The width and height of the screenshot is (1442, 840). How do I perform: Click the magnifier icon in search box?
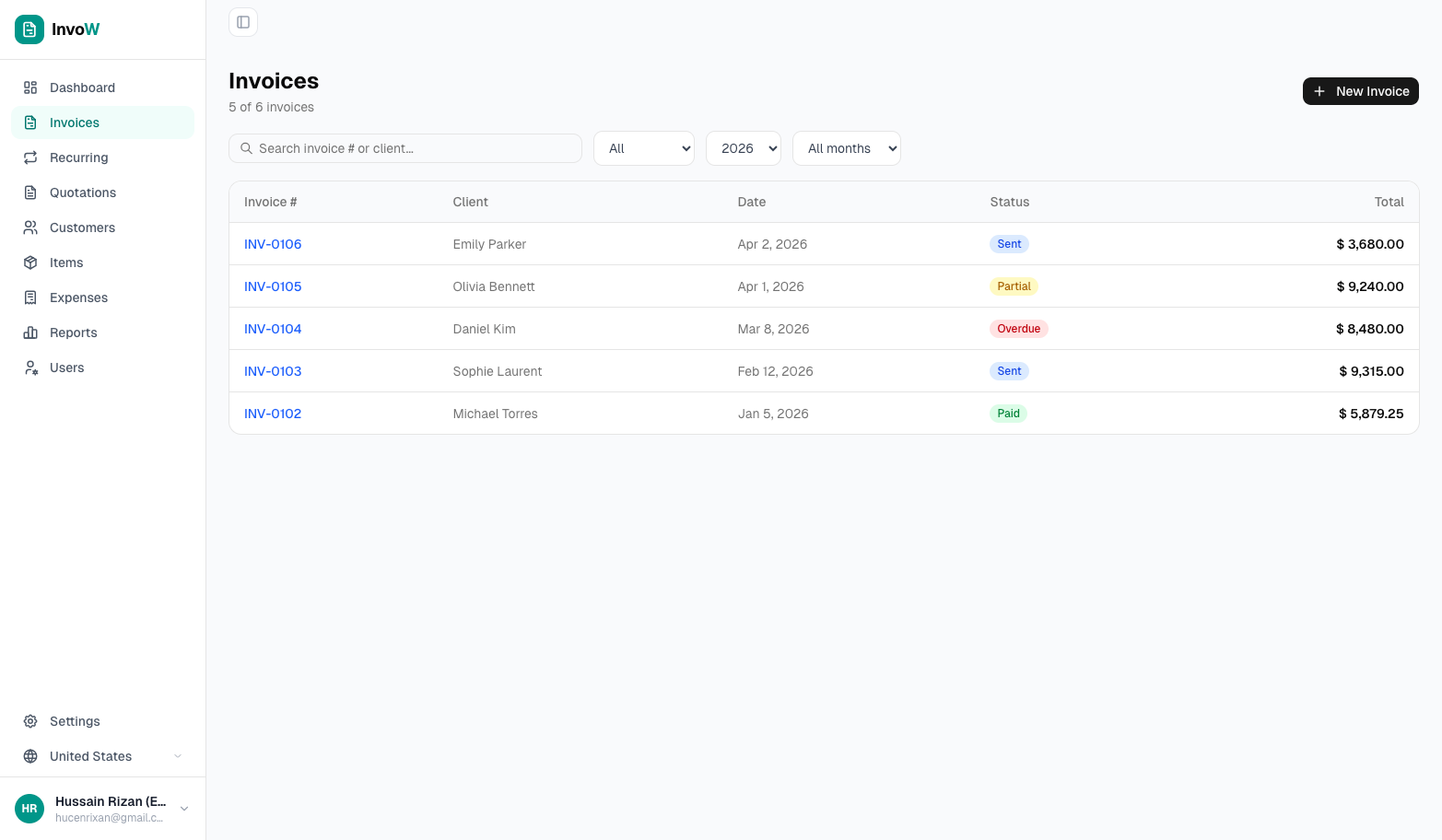[x=246, y=148]
